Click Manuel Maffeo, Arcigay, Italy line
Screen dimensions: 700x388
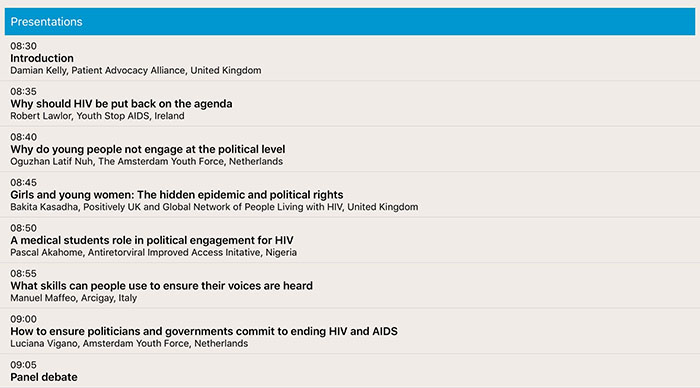(x=74, y=298)
